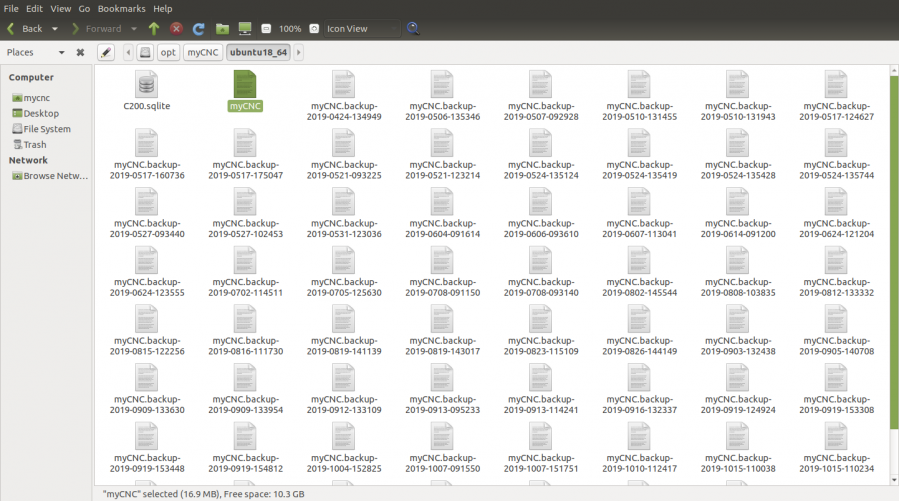Click the magnifier Search icon in the toolbar
The image size is (899, 501).
point(413,29)
